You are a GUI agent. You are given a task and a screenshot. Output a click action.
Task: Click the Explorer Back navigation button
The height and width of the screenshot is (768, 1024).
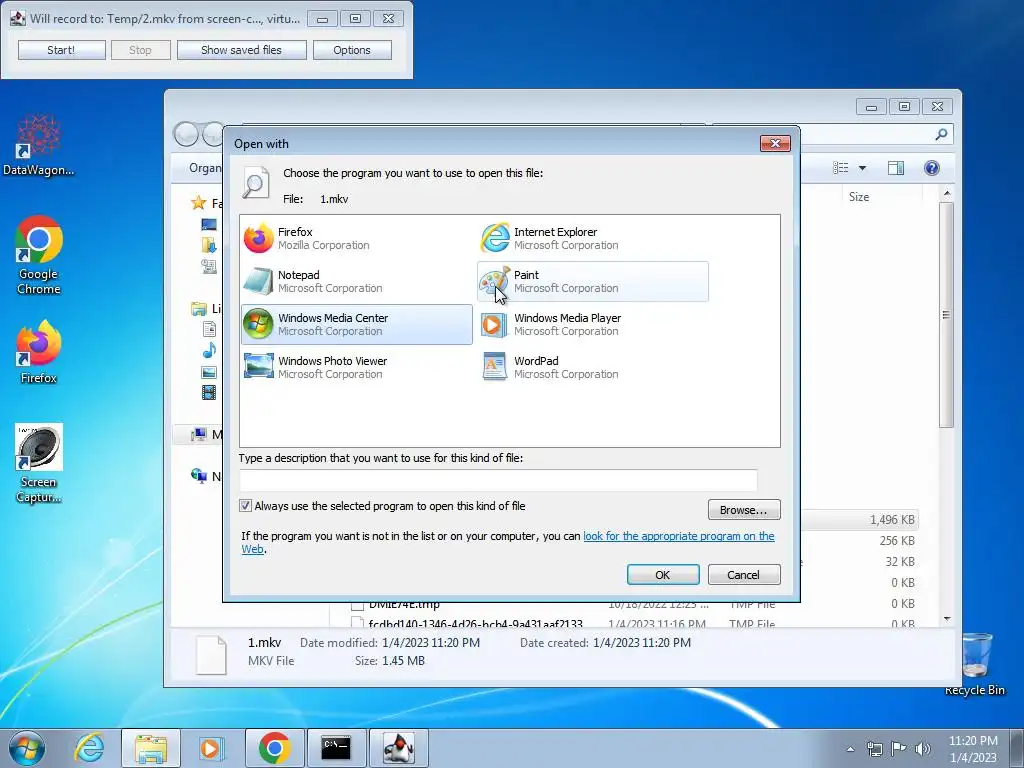(186, 135)
